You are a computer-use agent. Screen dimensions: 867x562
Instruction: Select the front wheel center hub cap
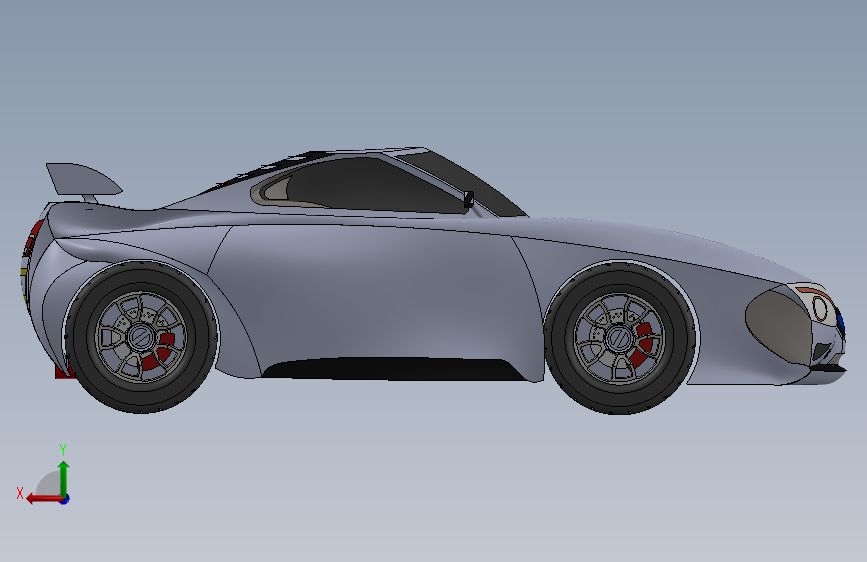pos(619,337)
